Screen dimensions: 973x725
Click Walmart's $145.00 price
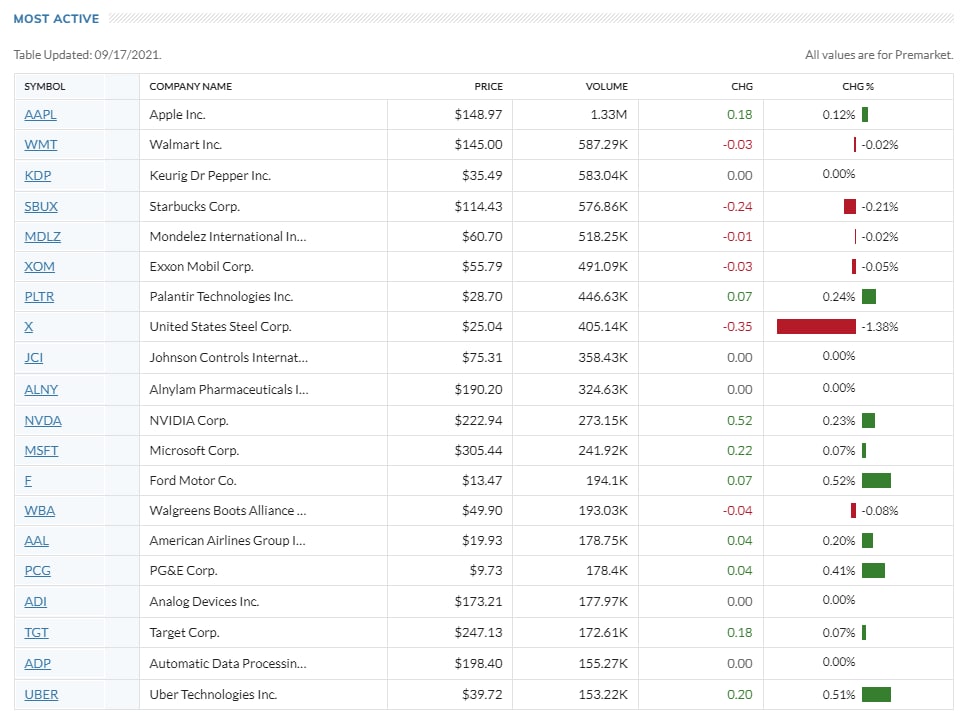tap(478, 145)
